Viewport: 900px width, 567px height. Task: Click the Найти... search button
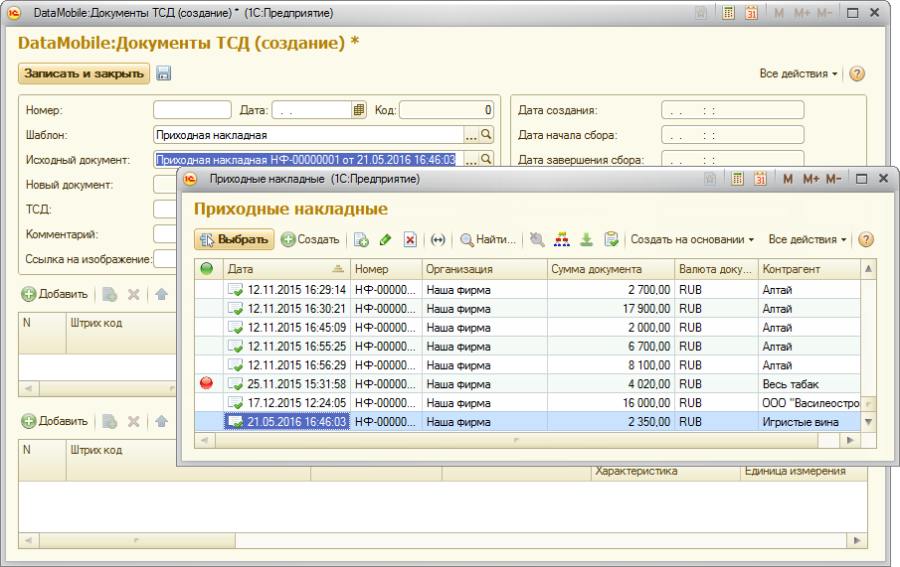point(488,239)
